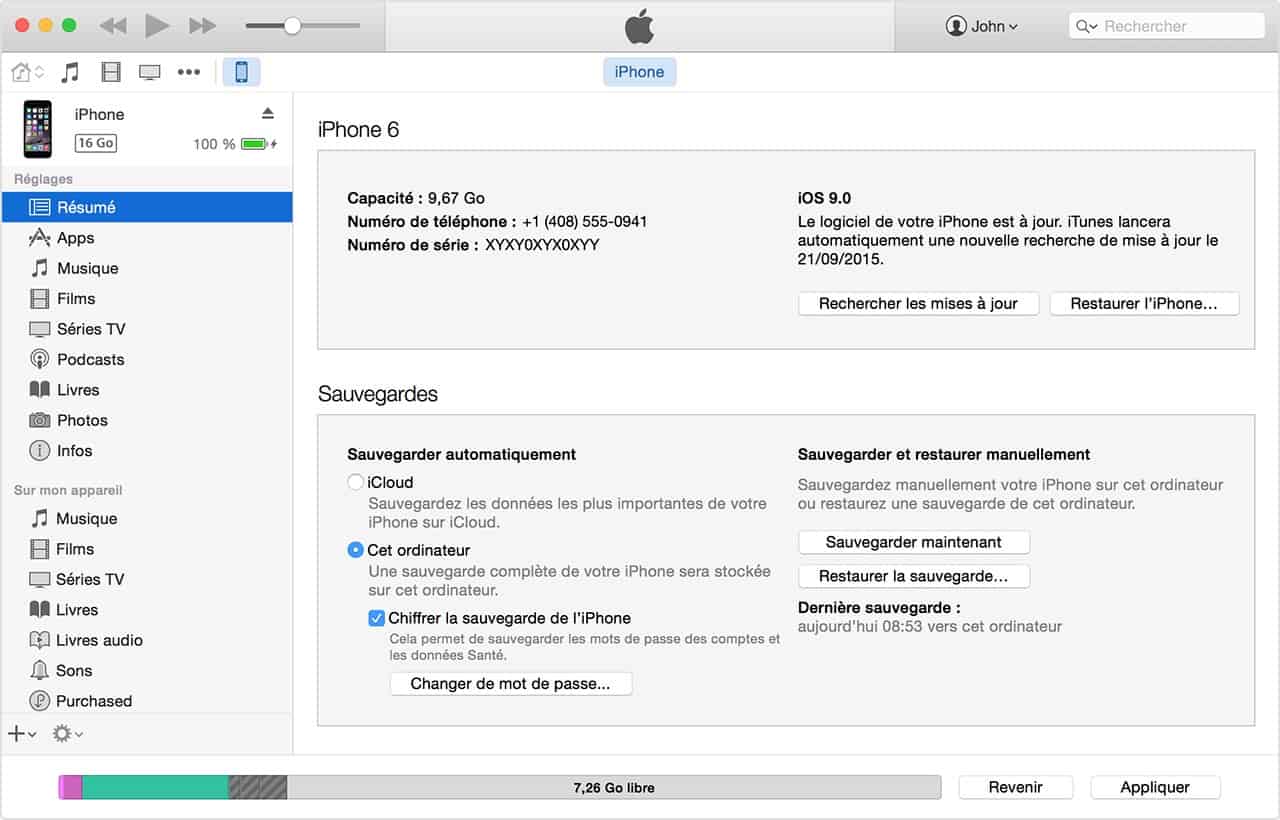Click the Livres book icon under Réglages
Image resolution: width=1280 pixels, height=820 pixels.
point(40,390)
